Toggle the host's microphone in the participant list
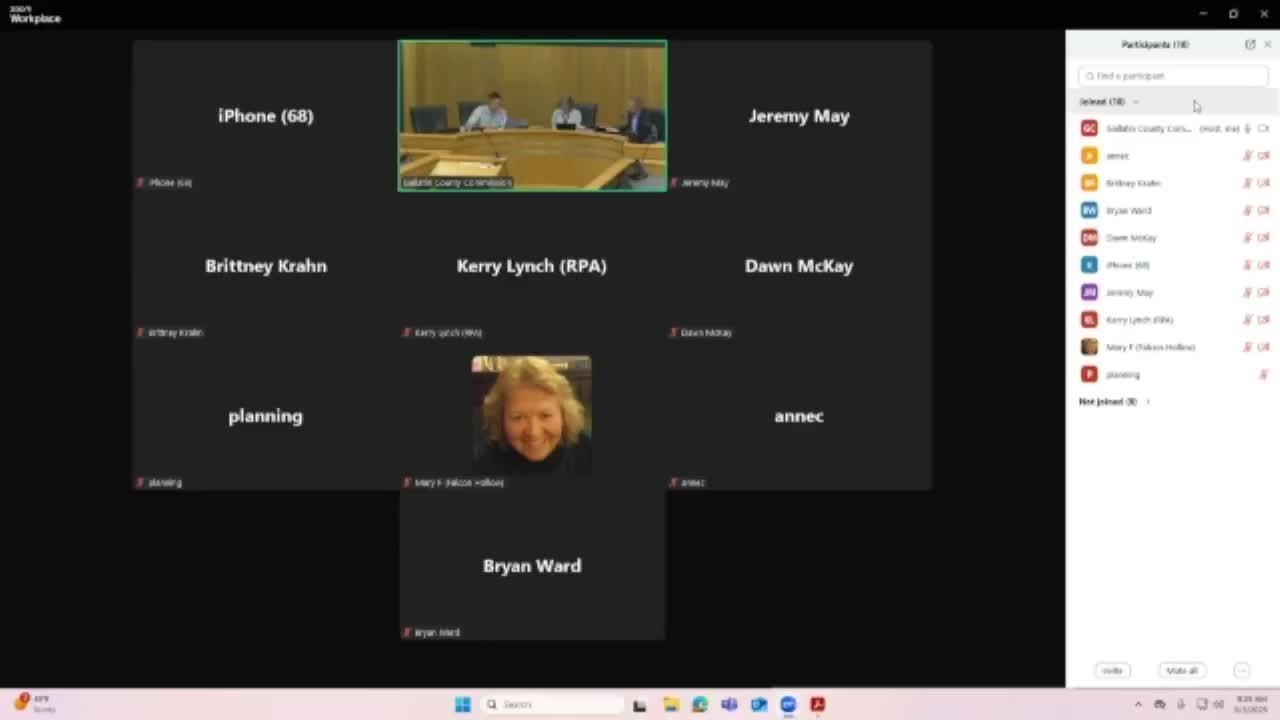The width and height of the screenshot is (1280, 720). pyautogui.click(x=1247, y=129)
